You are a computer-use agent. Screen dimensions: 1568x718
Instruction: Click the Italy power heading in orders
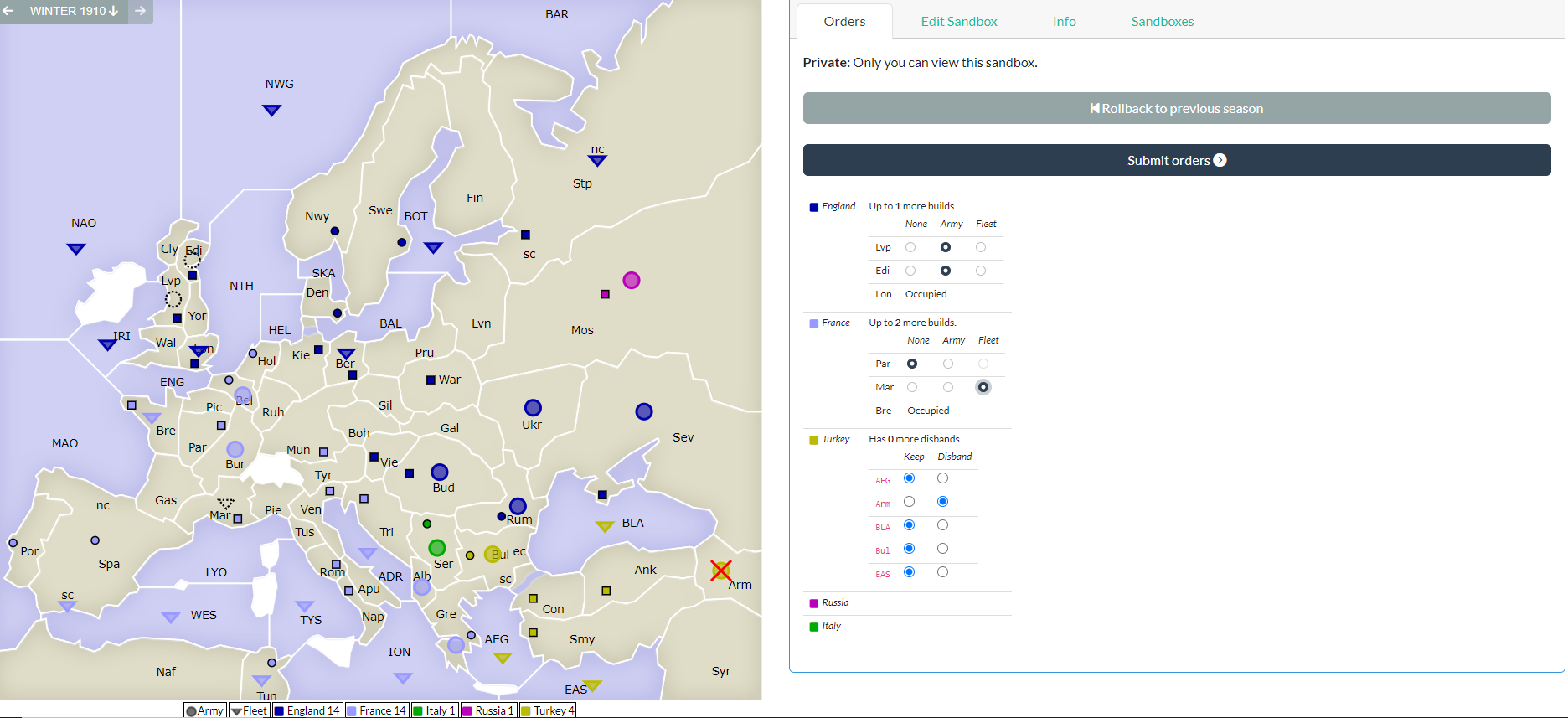point(831,626)
